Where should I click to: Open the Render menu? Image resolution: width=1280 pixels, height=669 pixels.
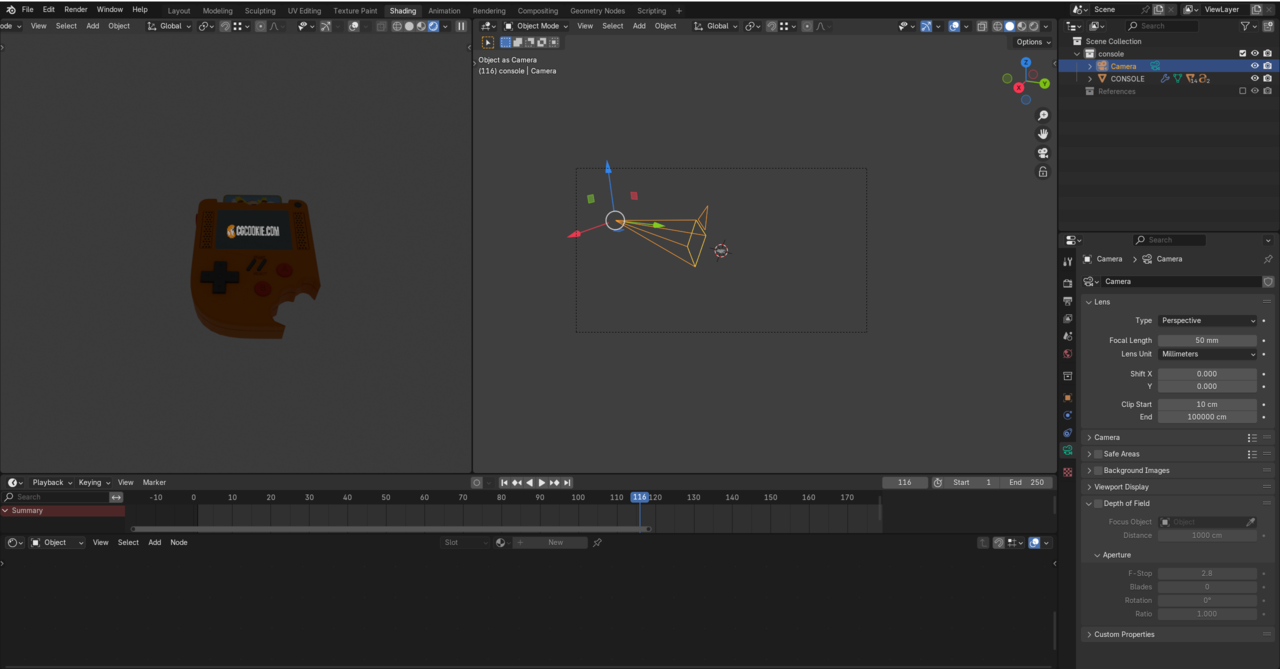pyautogui.click(x=76, y=10)
